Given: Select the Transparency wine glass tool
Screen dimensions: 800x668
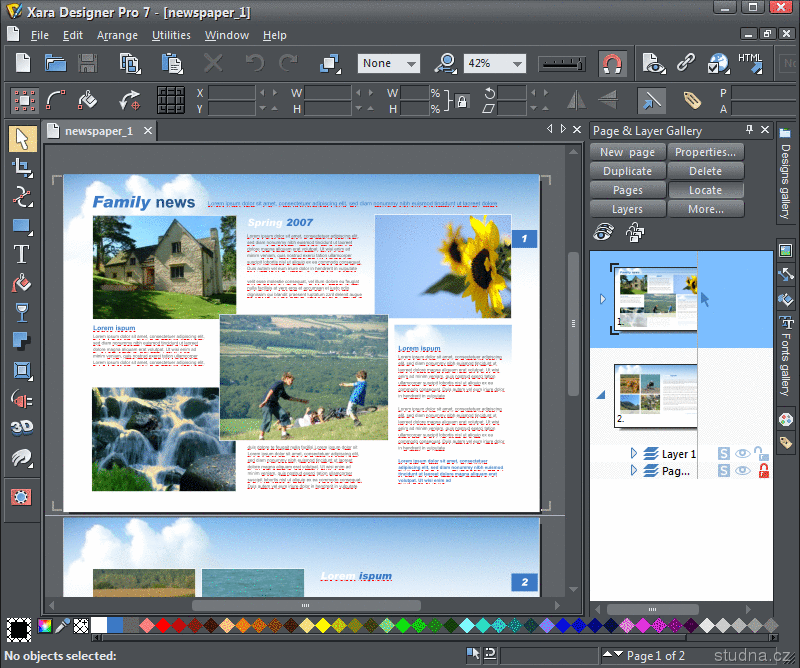Looking at the screenshot, I should click(21, 312).
